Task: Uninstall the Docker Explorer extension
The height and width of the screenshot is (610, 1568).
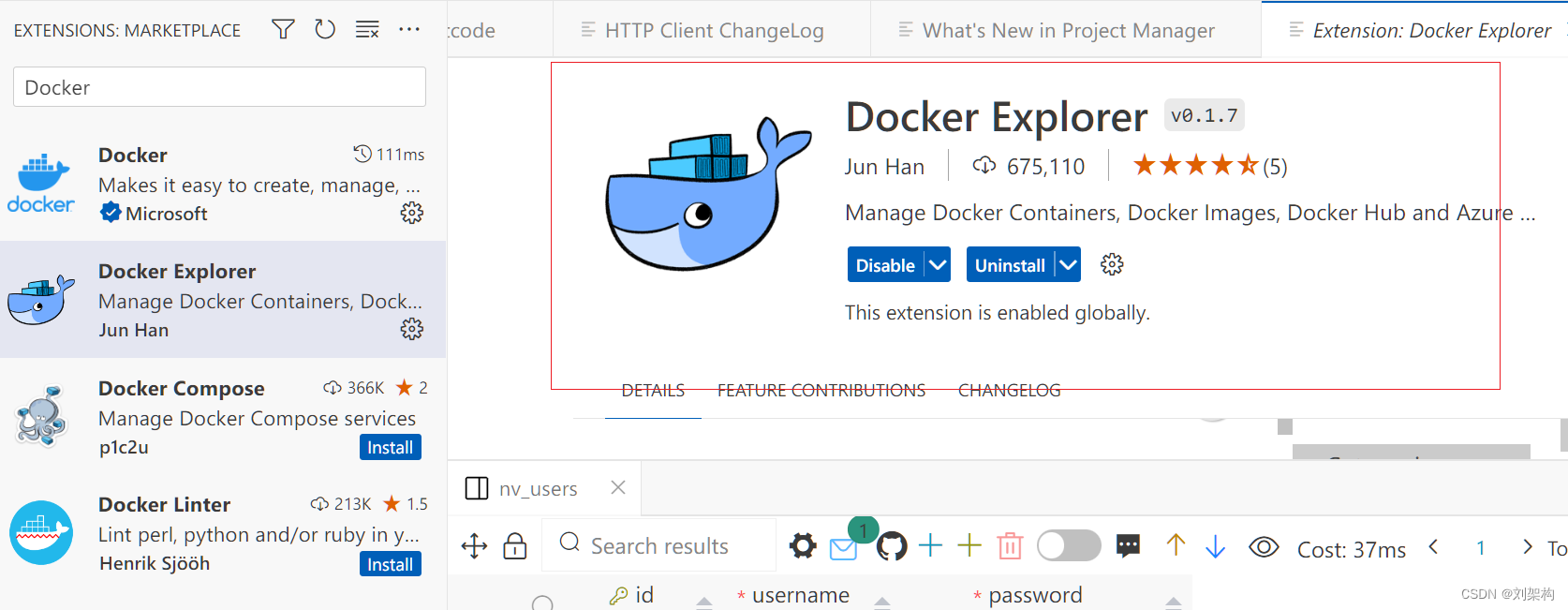Action: pos(1010,265)
